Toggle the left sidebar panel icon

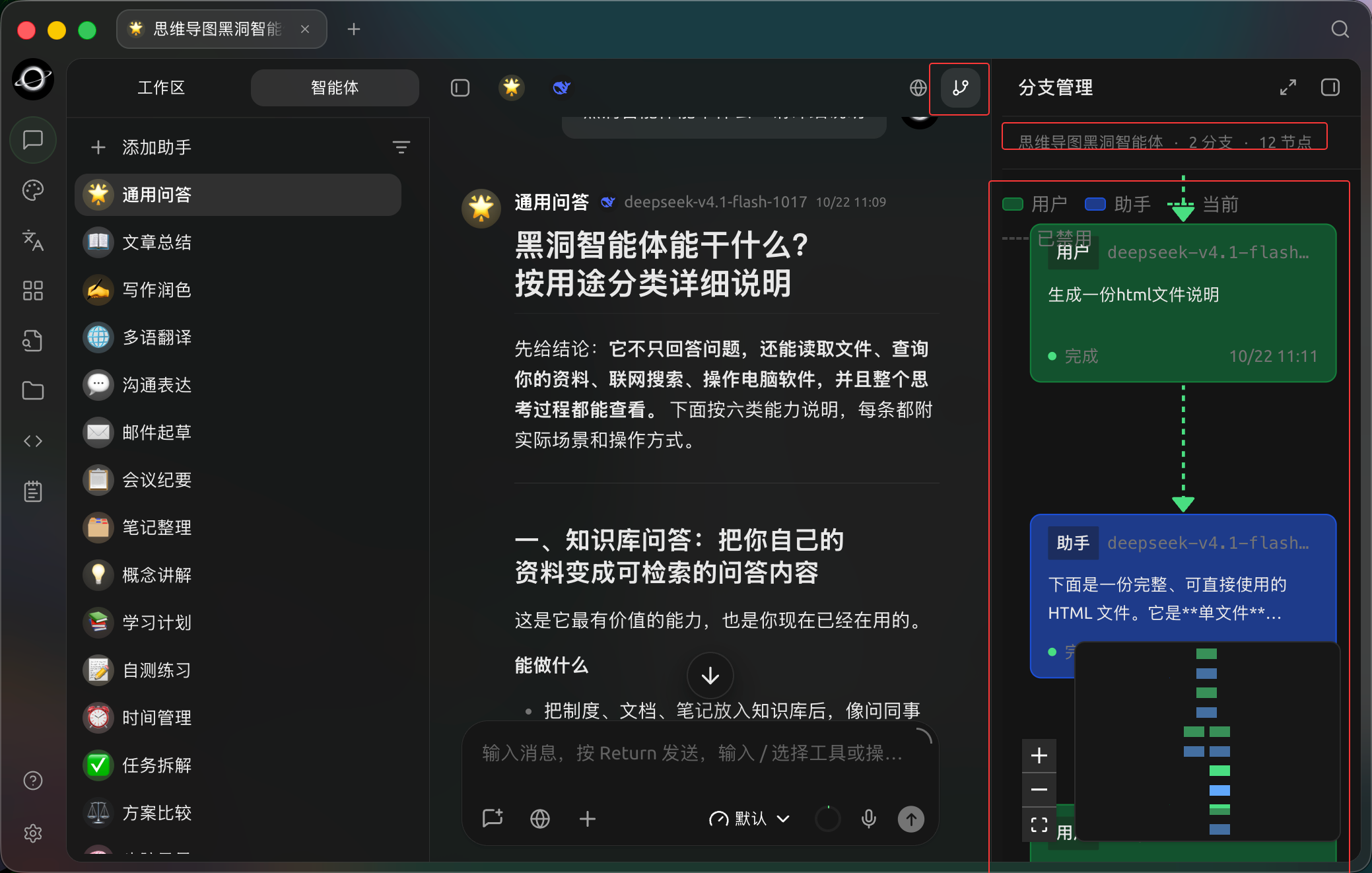click(x=460, y=88)
